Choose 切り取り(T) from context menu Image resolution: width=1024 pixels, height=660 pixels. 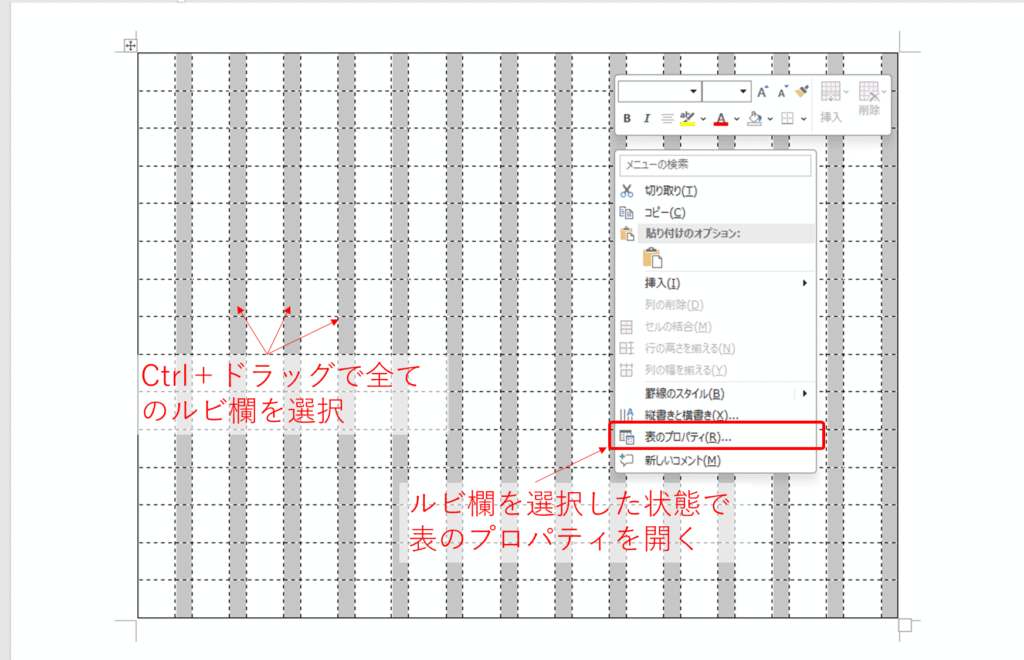tap(716, 191)
